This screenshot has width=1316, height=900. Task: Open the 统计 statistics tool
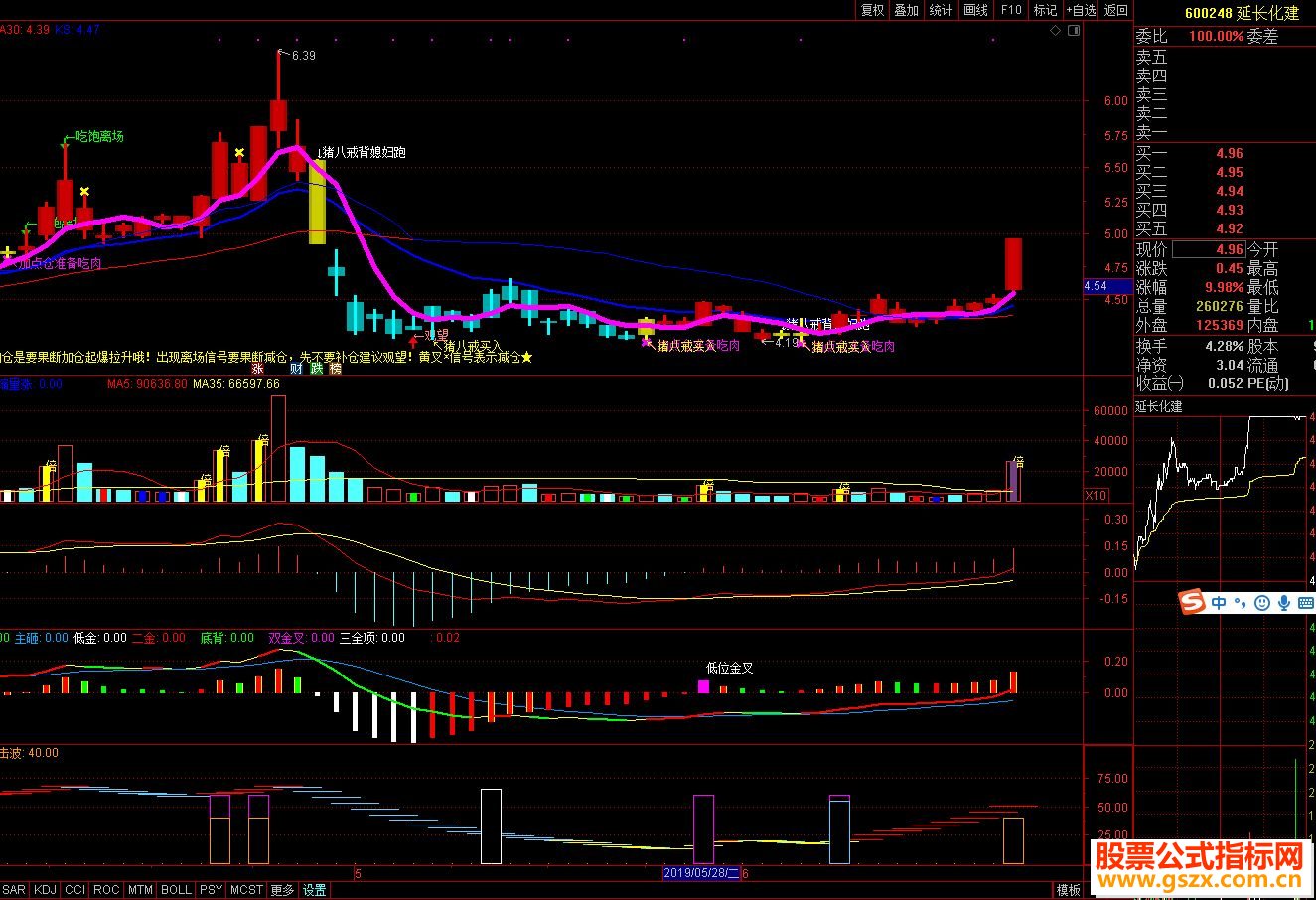(x=941, y=10)
